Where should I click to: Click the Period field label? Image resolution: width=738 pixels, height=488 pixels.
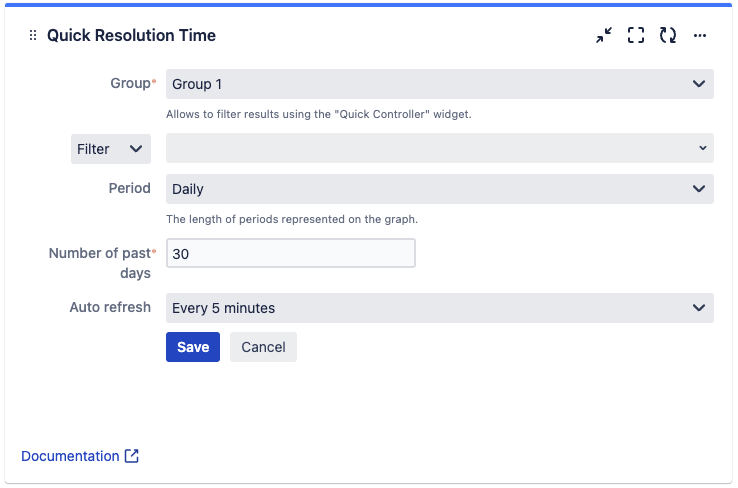[x=130, y=188]
